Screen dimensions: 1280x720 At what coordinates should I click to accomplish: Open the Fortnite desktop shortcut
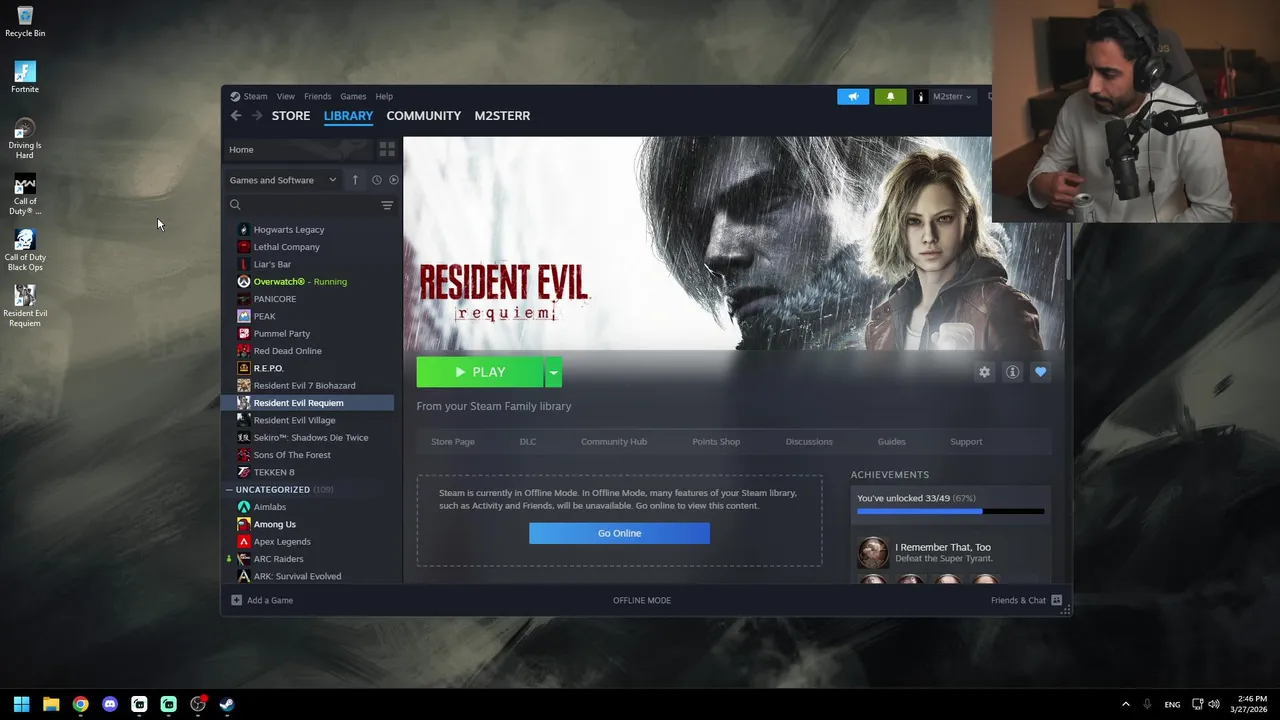click(25, 77)
